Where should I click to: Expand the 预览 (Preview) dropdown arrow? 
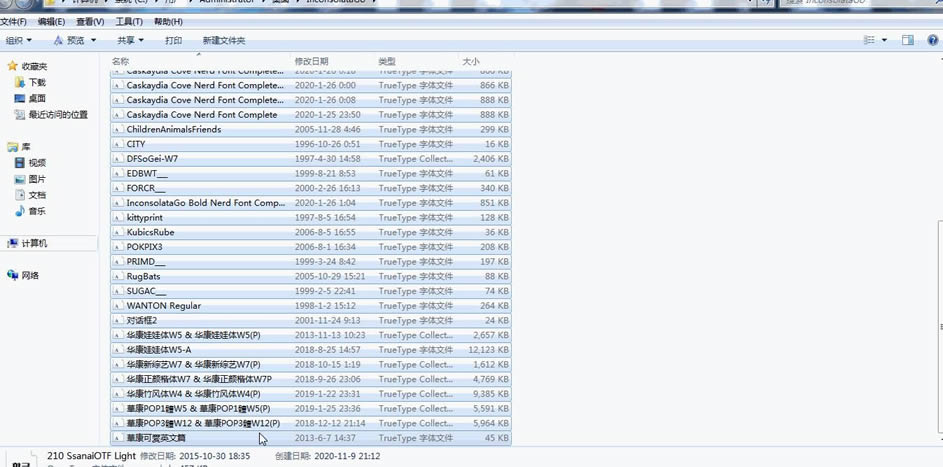93,40
